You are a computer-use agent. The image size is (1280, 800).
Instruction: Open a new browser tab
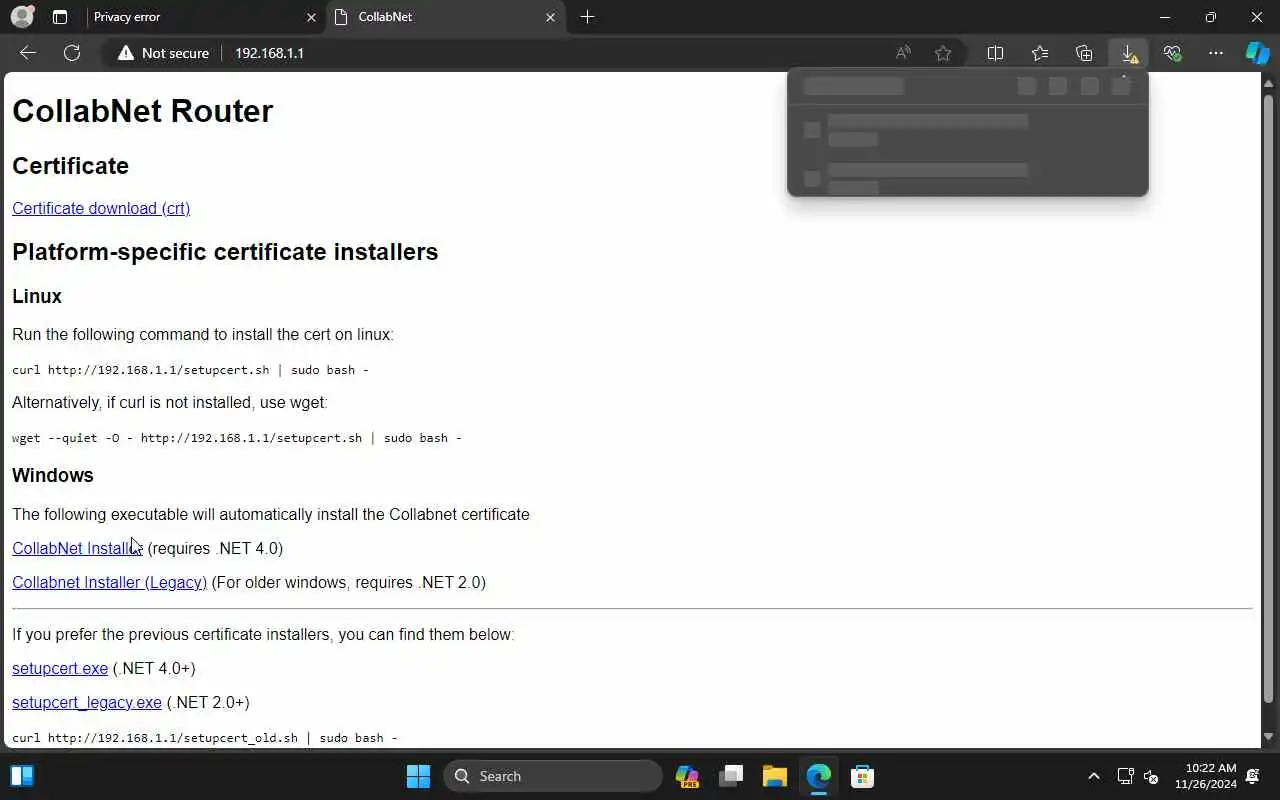pos(587,17)
